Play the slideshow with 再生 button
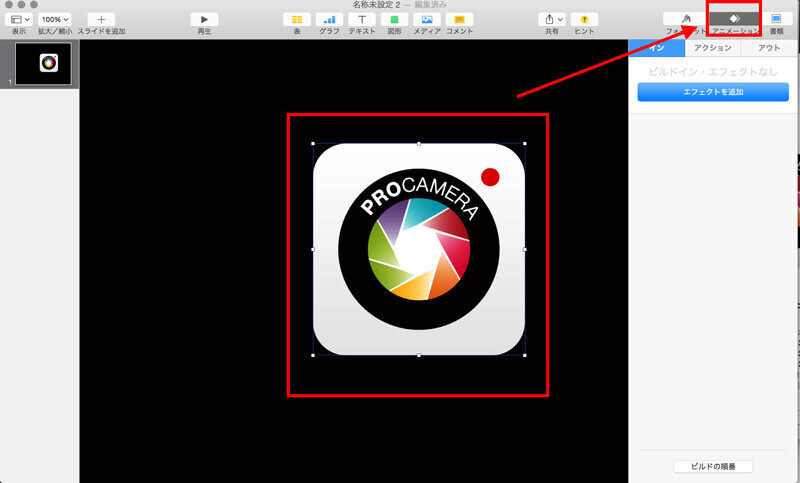The height and width of the screenshot is (483, 800). [204, 19]
